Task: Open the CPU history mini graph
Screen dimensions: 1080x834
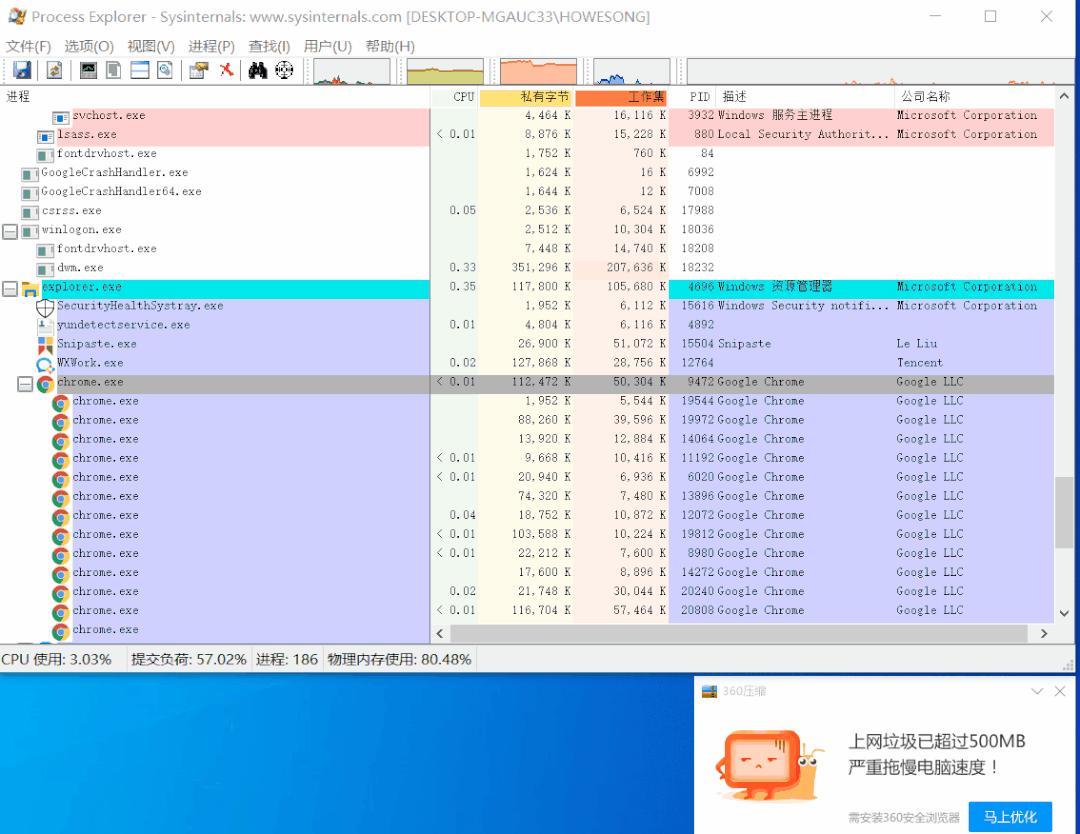Action: [350, 70]
